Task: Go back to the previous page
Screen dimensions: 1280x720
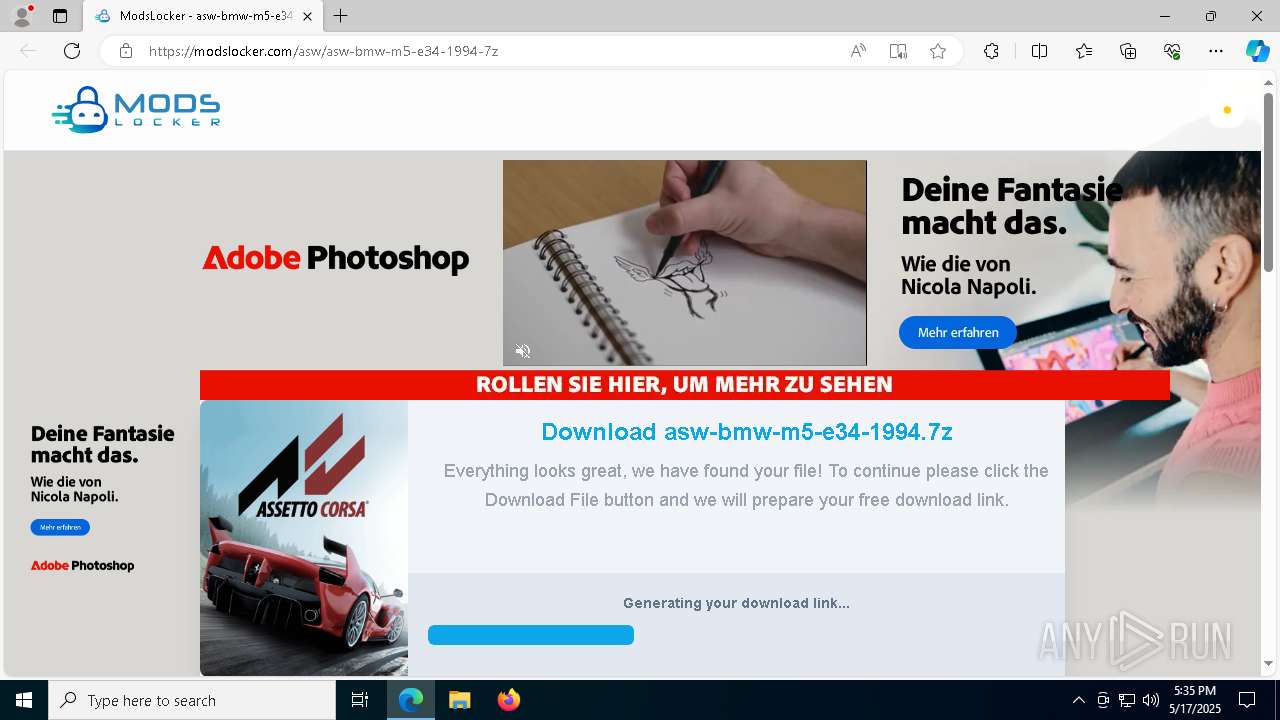Action: (28, 51)
